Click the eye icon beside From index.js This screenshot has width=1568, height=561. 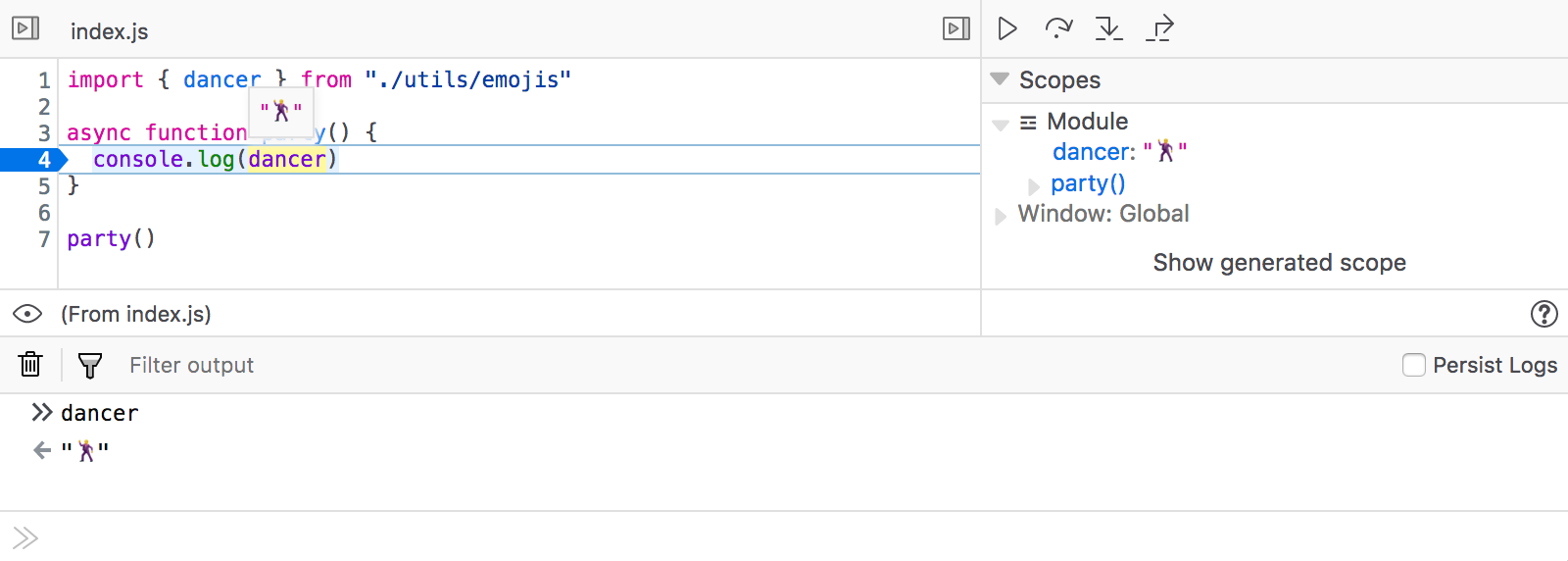tap(27, 314)
